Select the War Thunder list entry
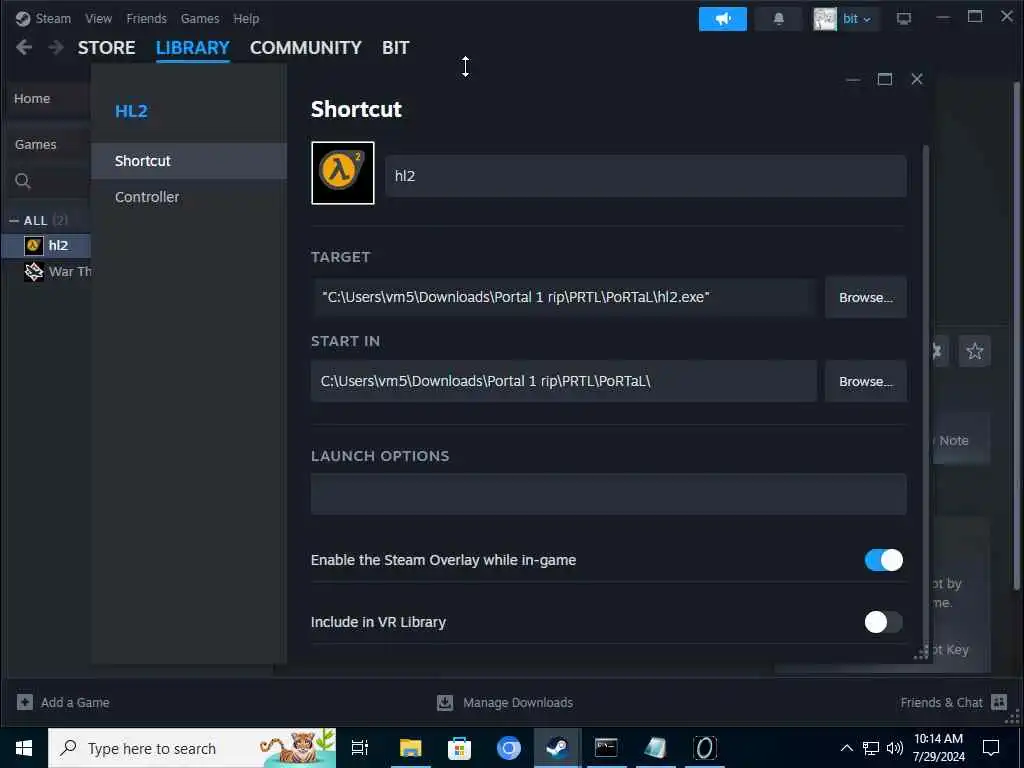The width and height of the screenshot is (1024, 768). (70, 272)
